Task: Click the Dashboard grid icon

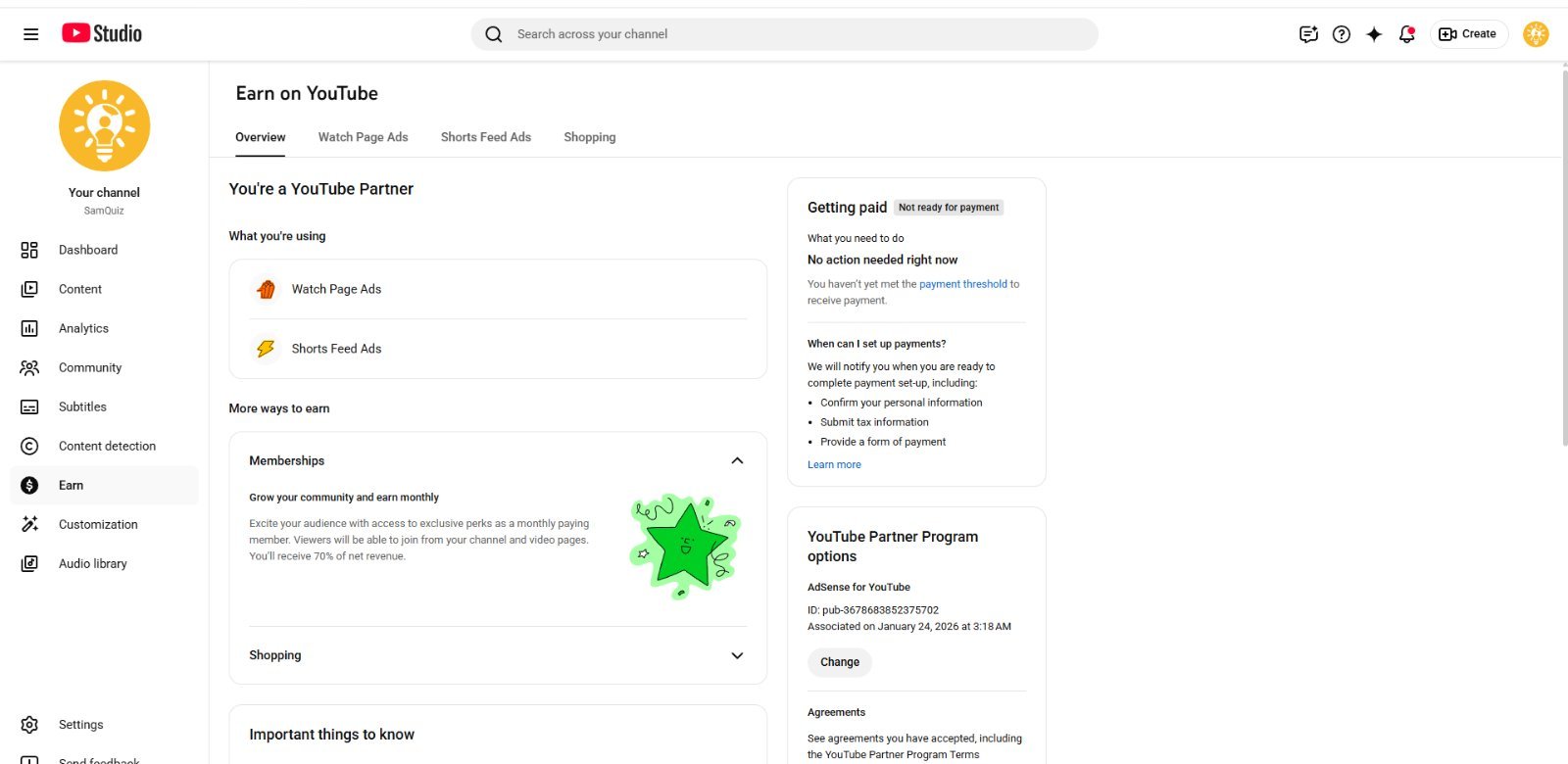Action: click(x=29, y=250)
